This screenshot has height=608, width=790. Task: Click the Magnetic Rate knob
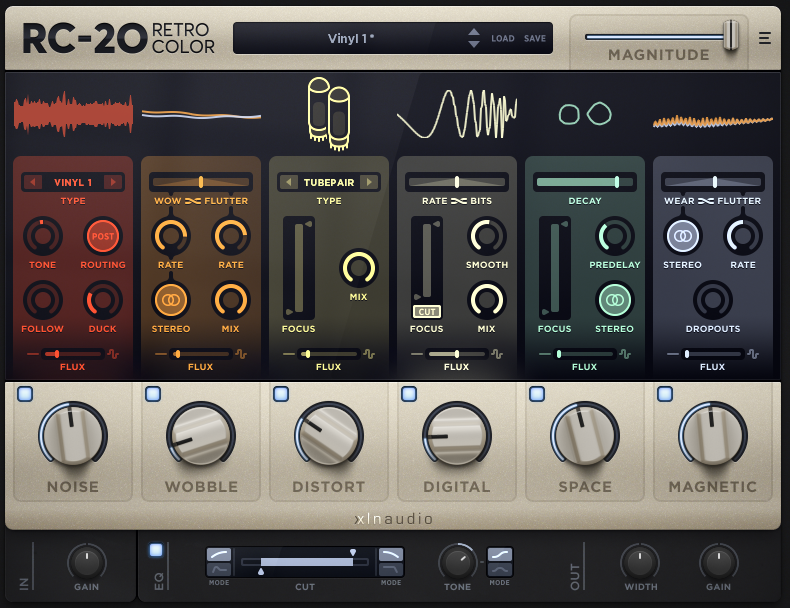[x=743, y=236]
